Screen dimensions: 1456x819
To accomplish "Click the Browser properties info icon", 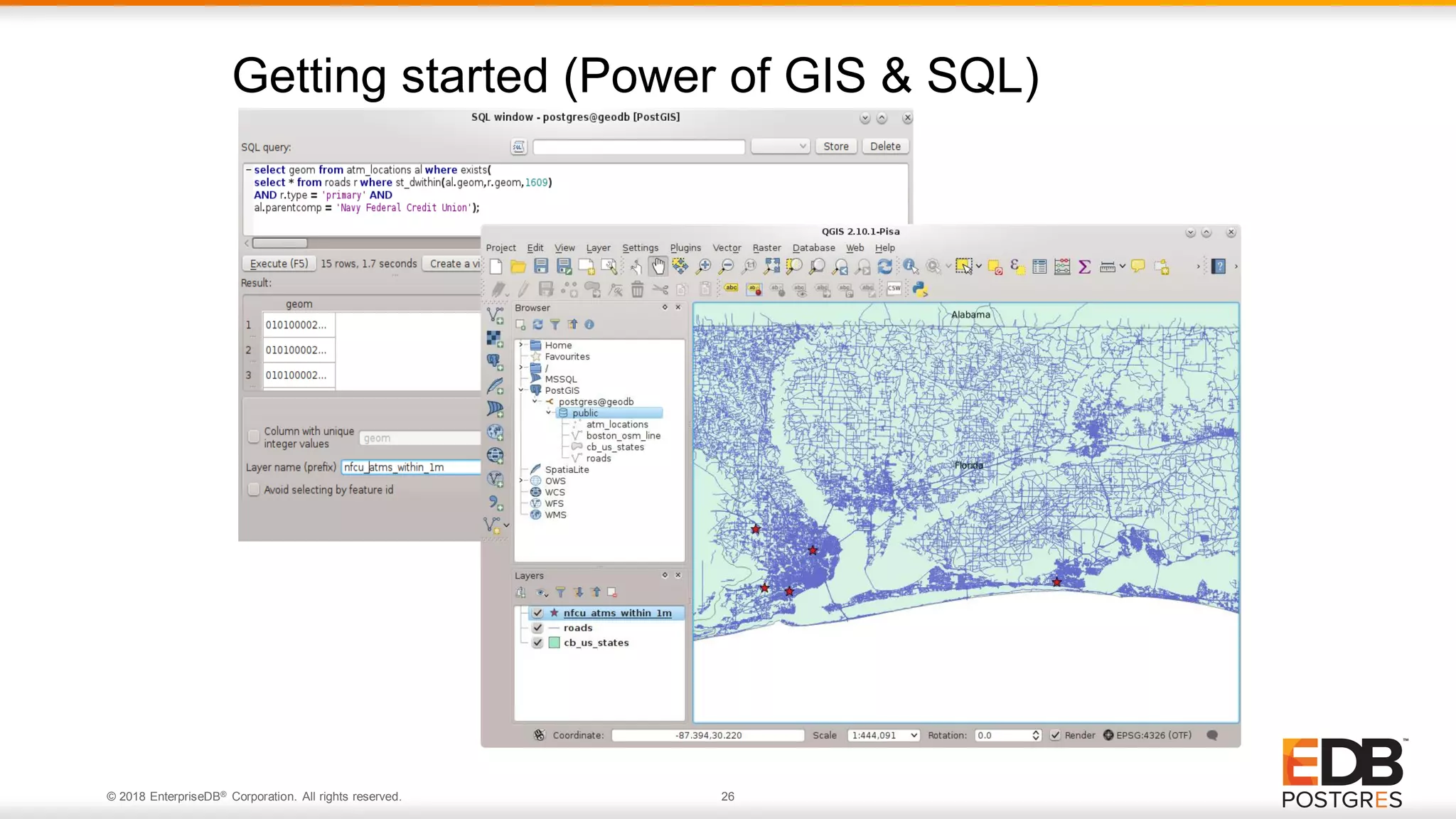I will tap(589, 325).
